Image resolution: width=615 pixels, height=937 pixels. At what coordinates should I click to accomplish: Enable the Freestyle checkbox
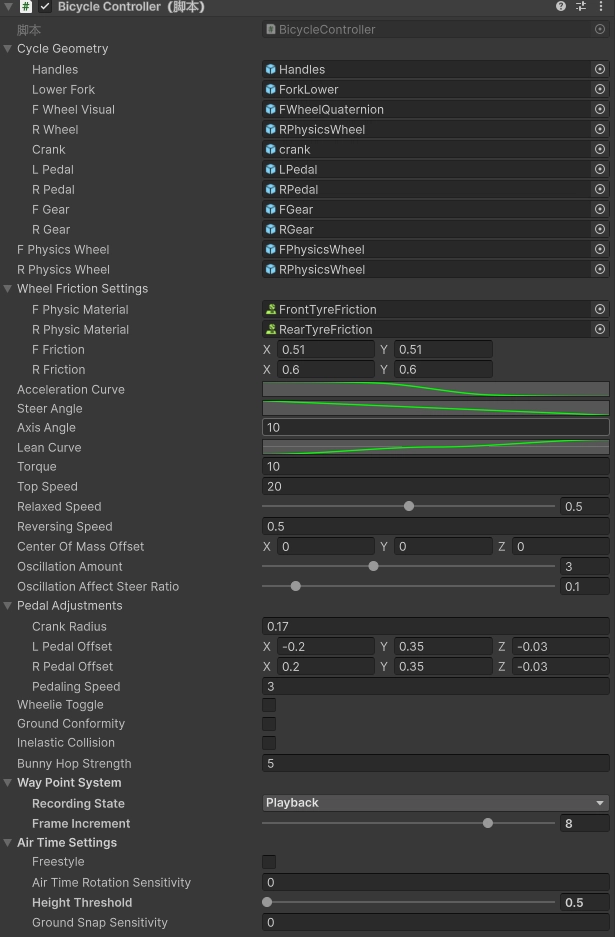click(269, 862)
